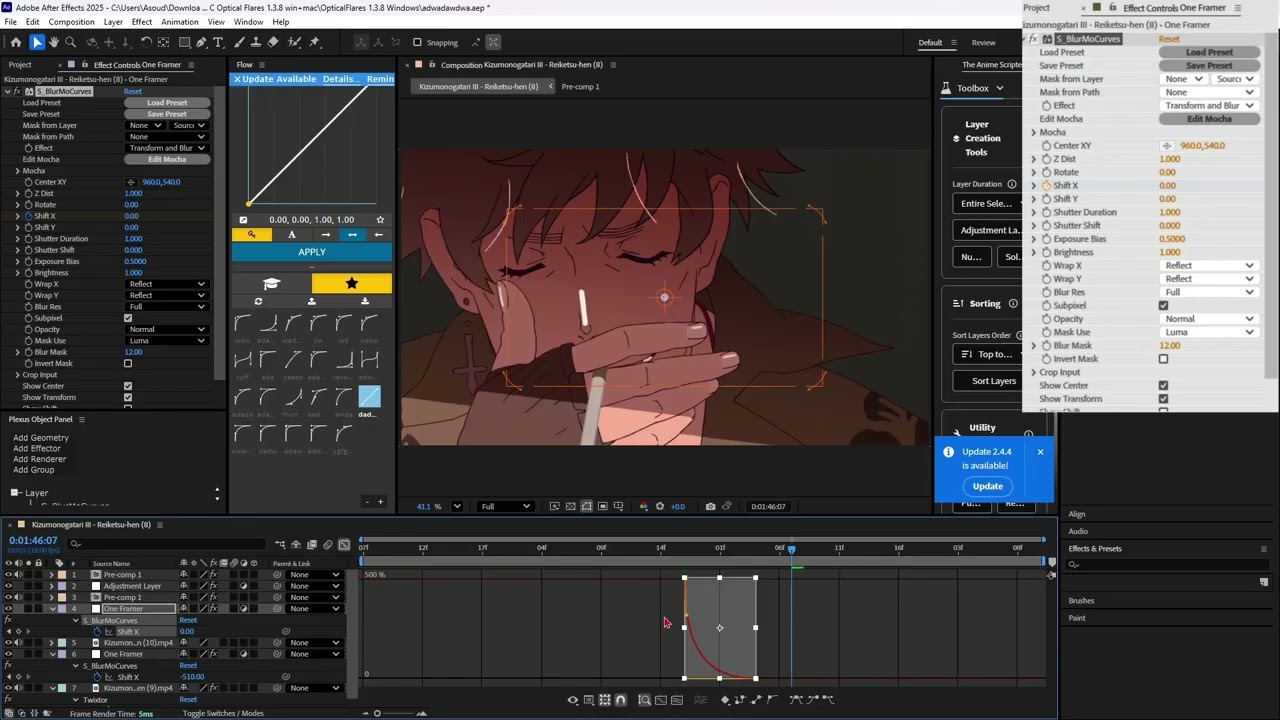Viewport: 1280px width, 720px height.
Task: Click Edit Mocha button in left panel
Action: coord(167,159)
